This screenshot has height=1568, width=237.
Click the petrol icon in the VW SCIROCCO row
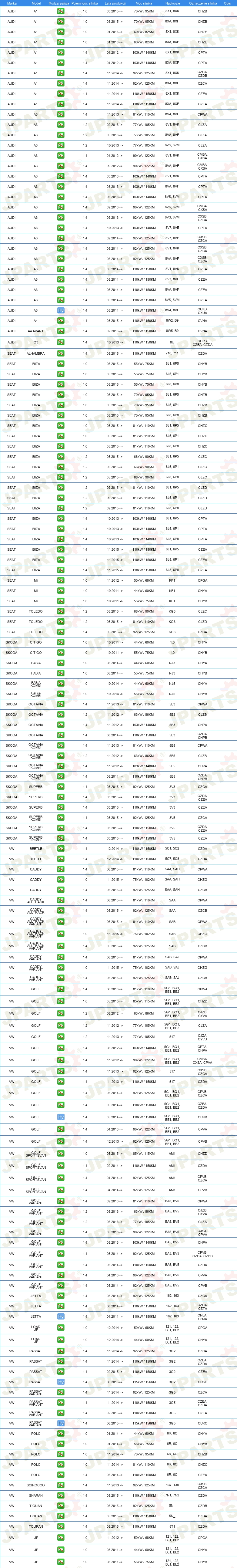(x=61, y=1485)
